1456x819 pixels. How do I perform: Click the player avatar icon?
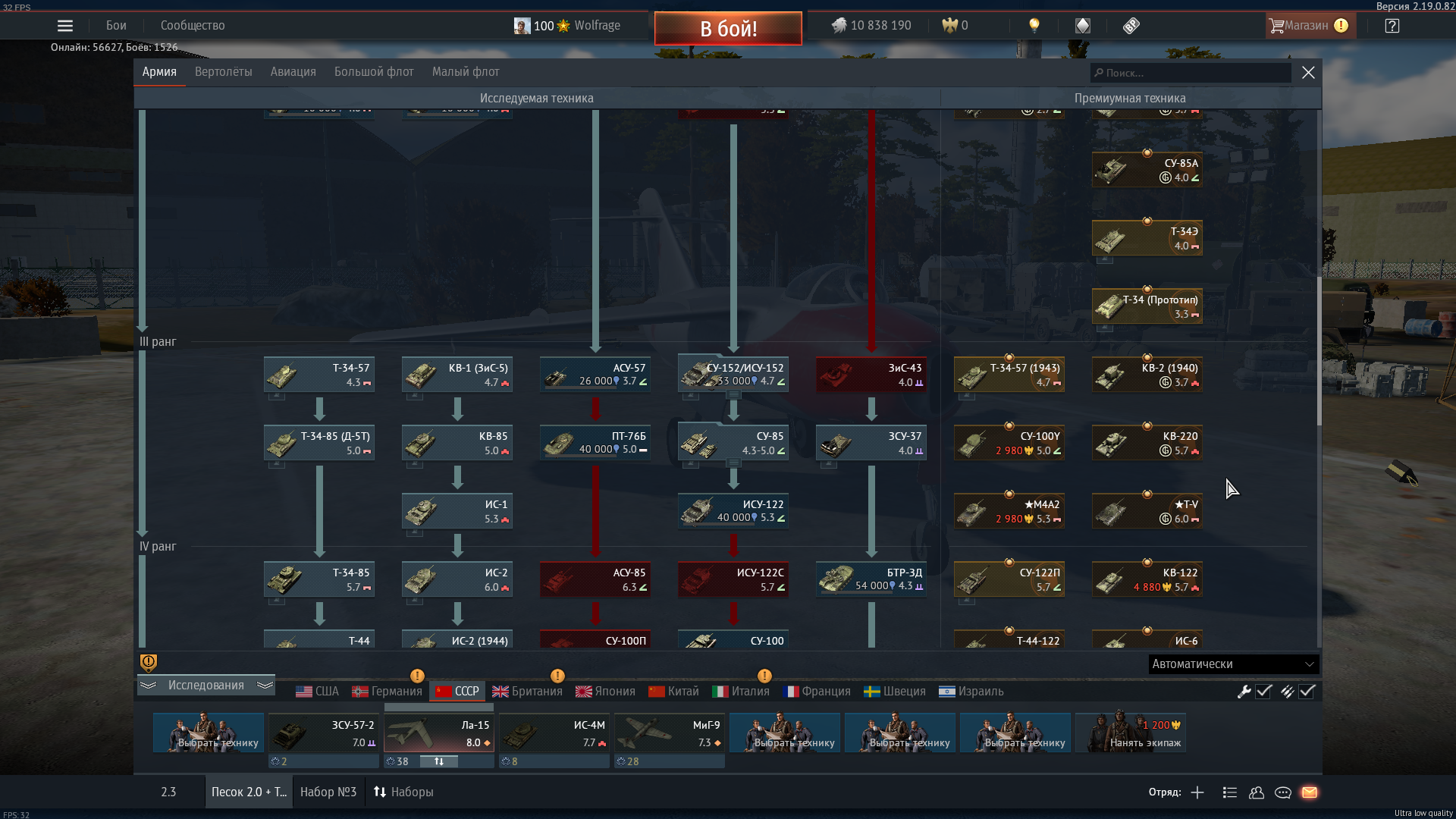(522, 26)
